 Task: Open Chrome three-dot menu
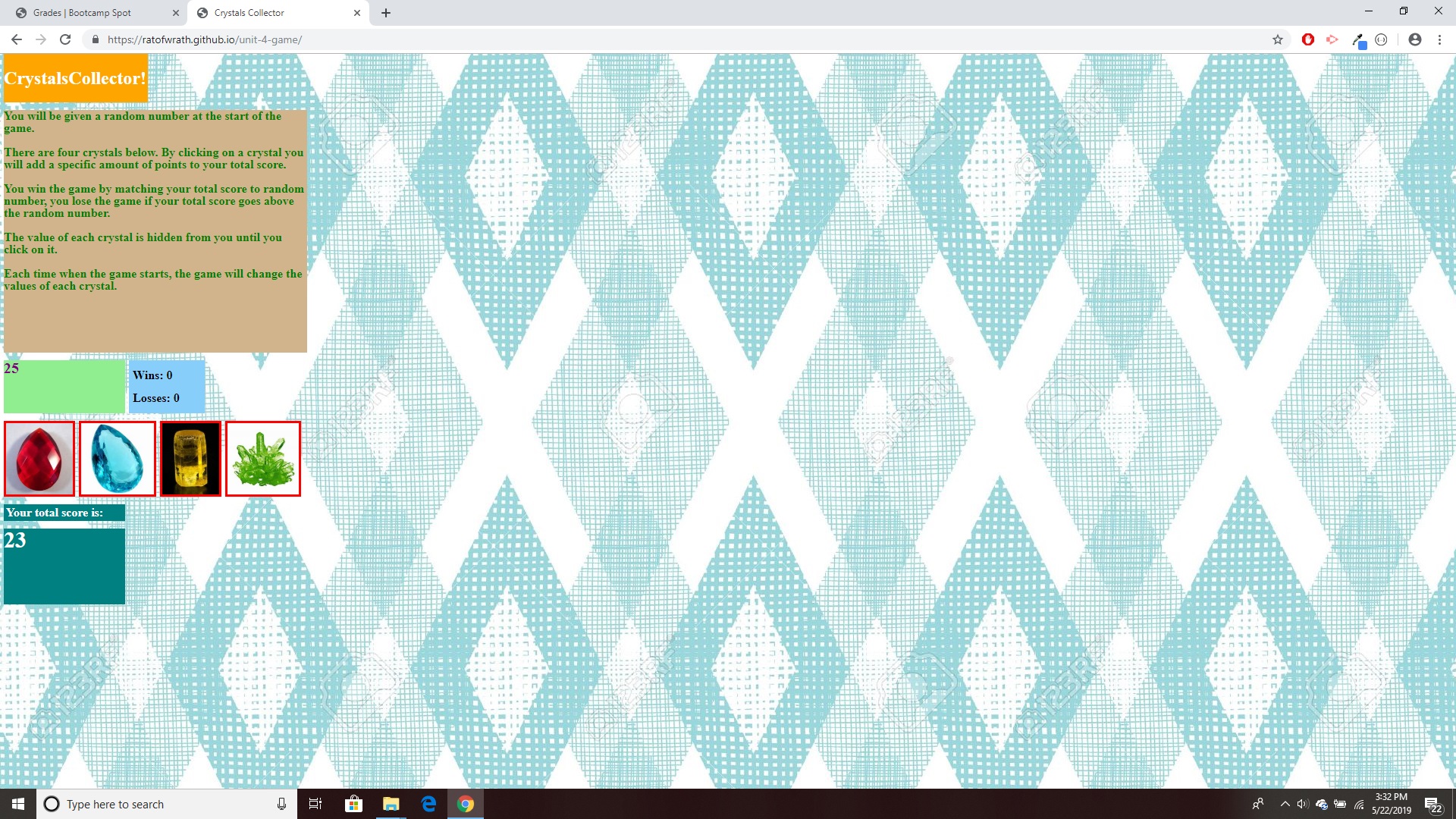click(1439, 39)
